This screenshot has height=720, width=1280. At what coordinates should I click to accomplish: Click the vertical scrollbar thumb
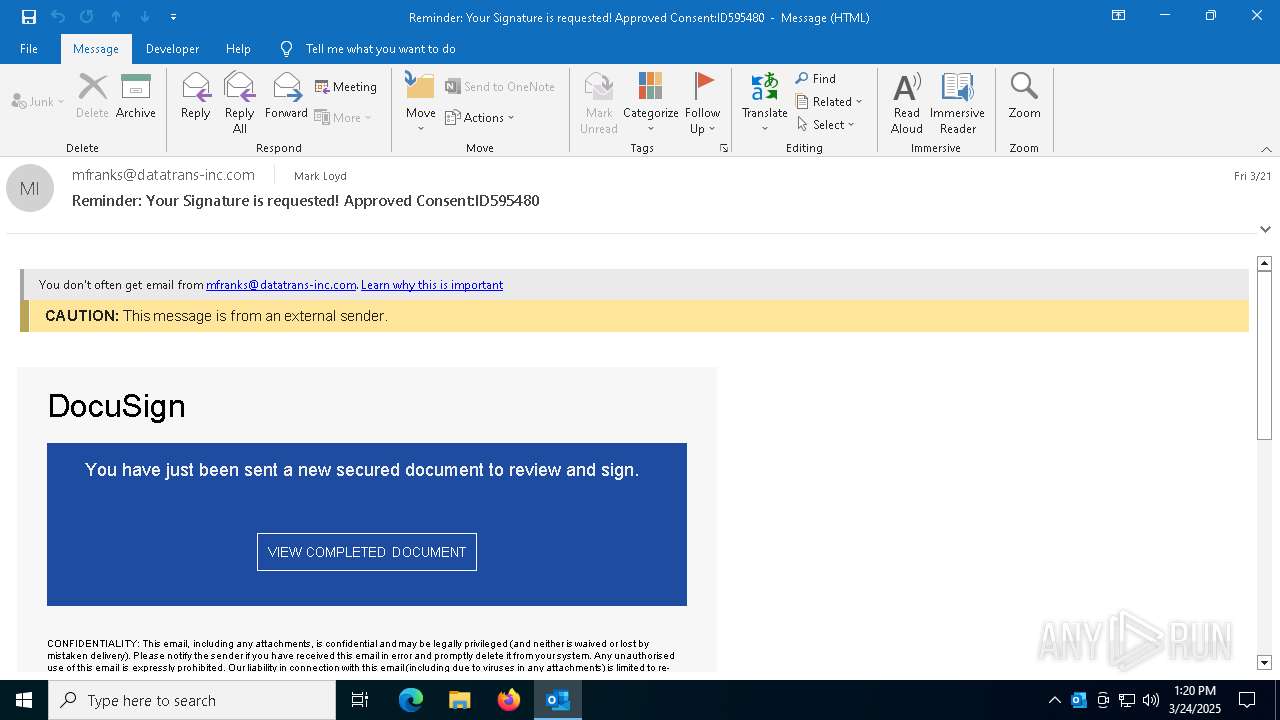coord(1264,355)
